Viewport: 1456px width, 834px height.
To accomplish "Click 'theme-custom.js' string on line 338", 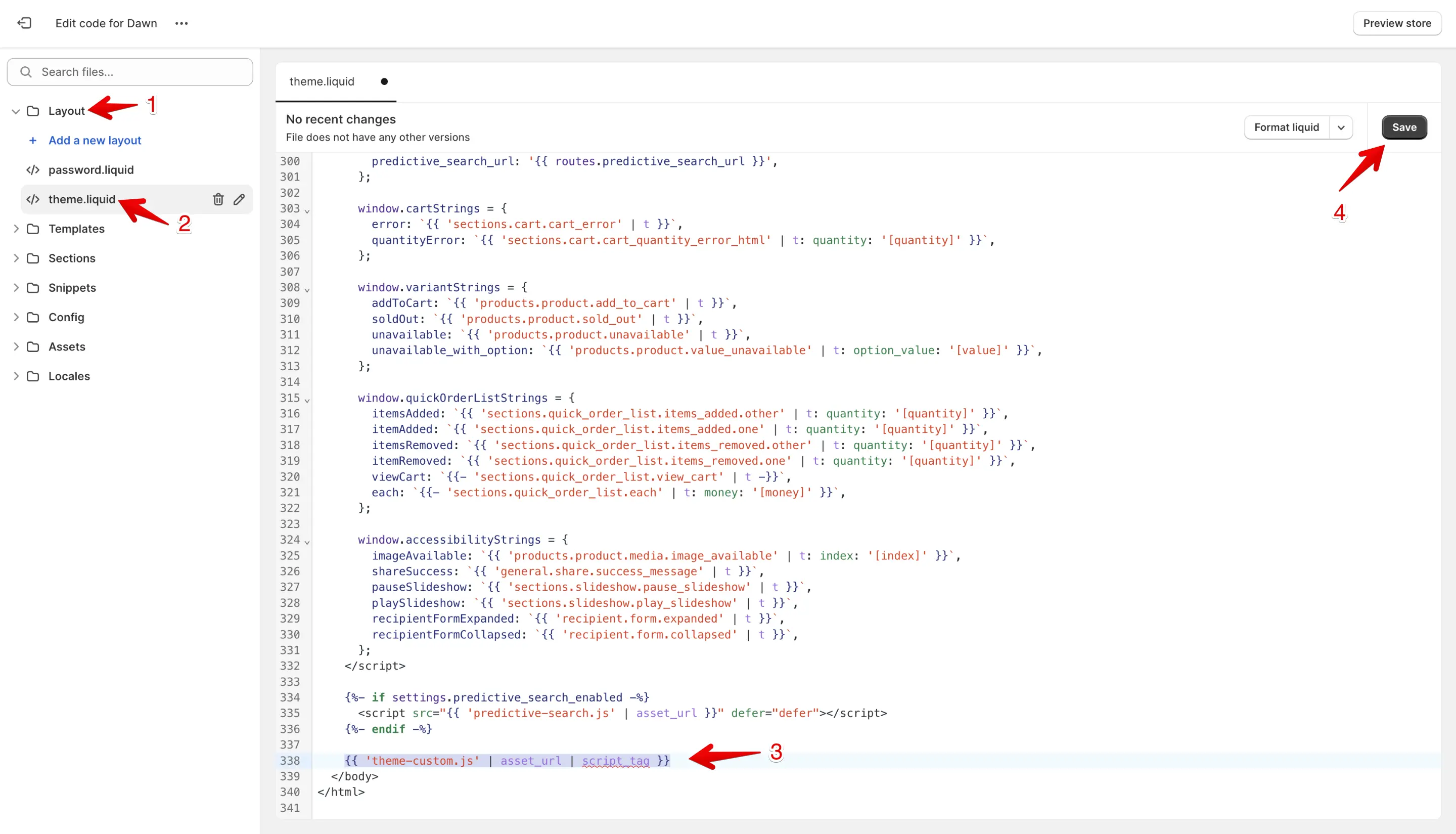I will (423, 761).
